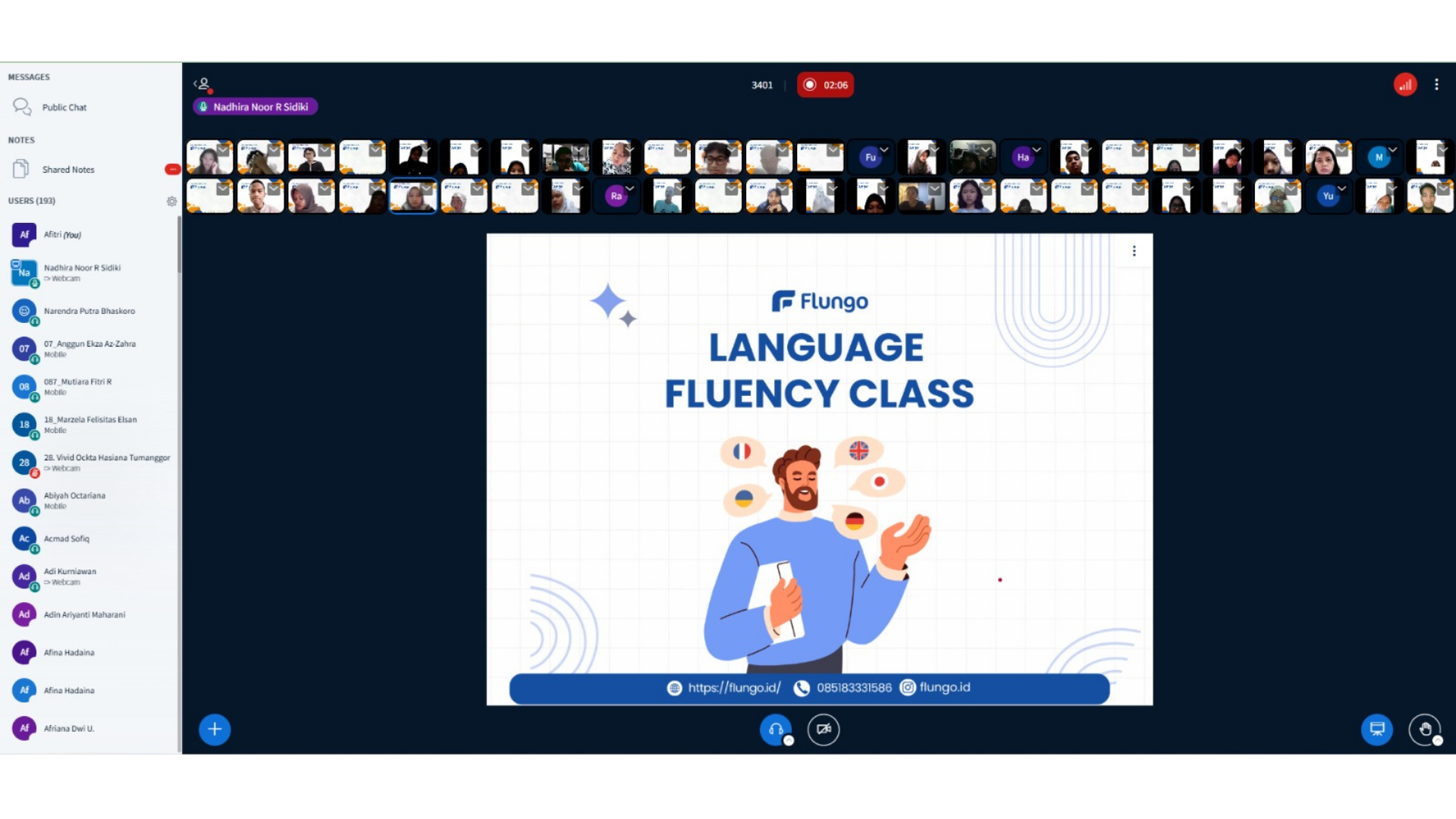
Task: Click the presentation screen button
Action: tap(1377, 730)
